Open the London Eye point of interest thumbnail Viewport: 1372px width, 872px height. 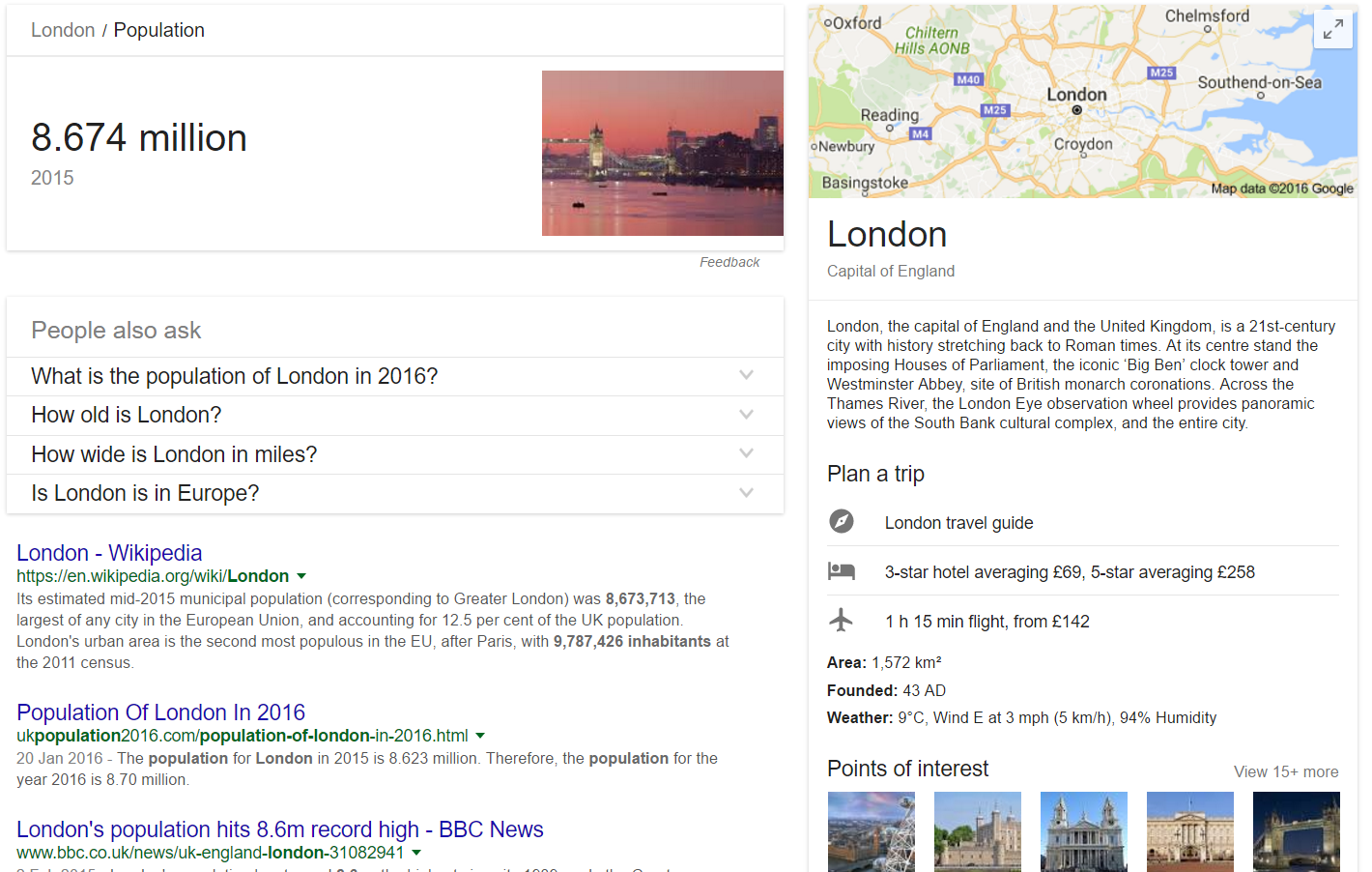[x=872, y=831]
